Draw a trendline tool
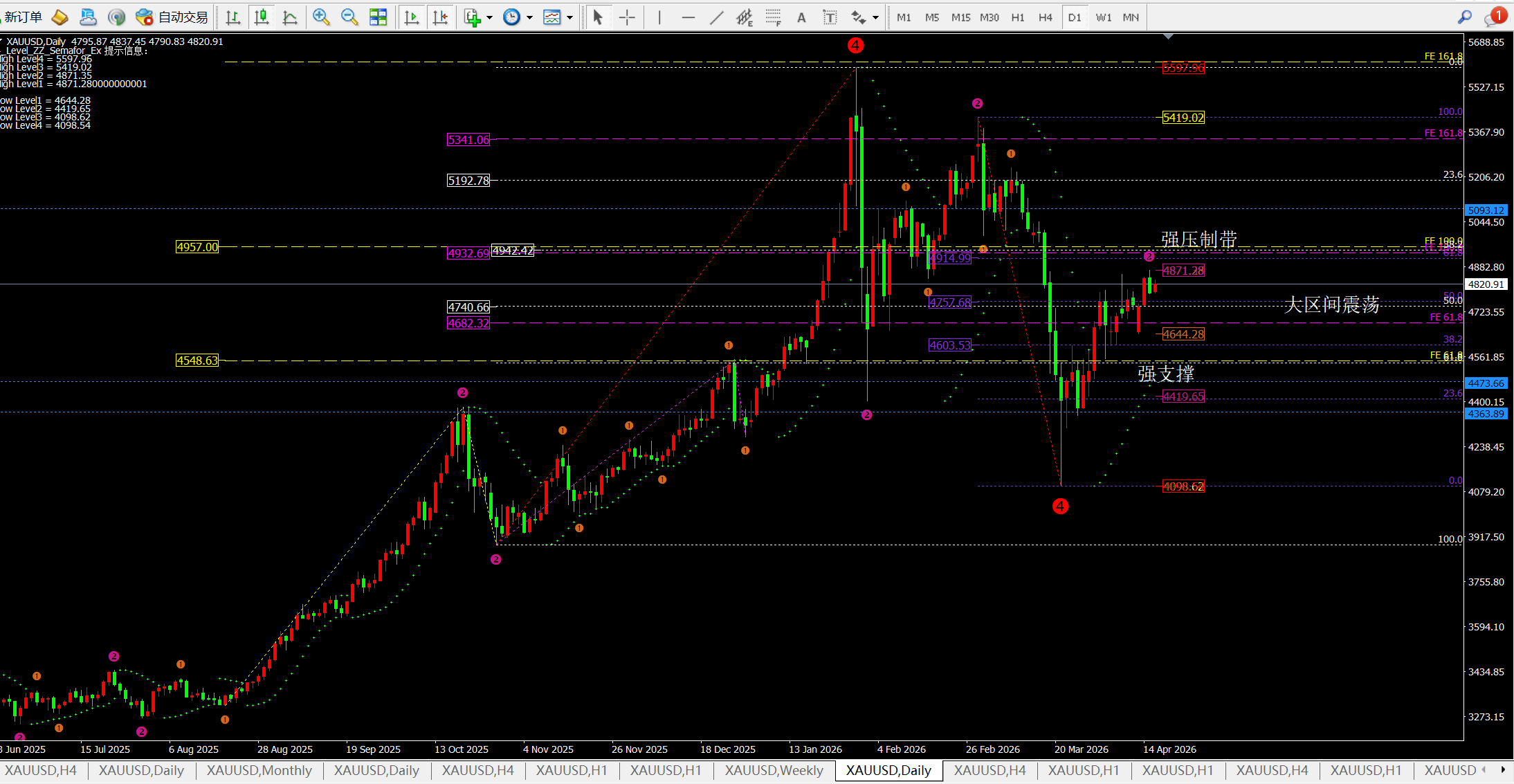 716,17
